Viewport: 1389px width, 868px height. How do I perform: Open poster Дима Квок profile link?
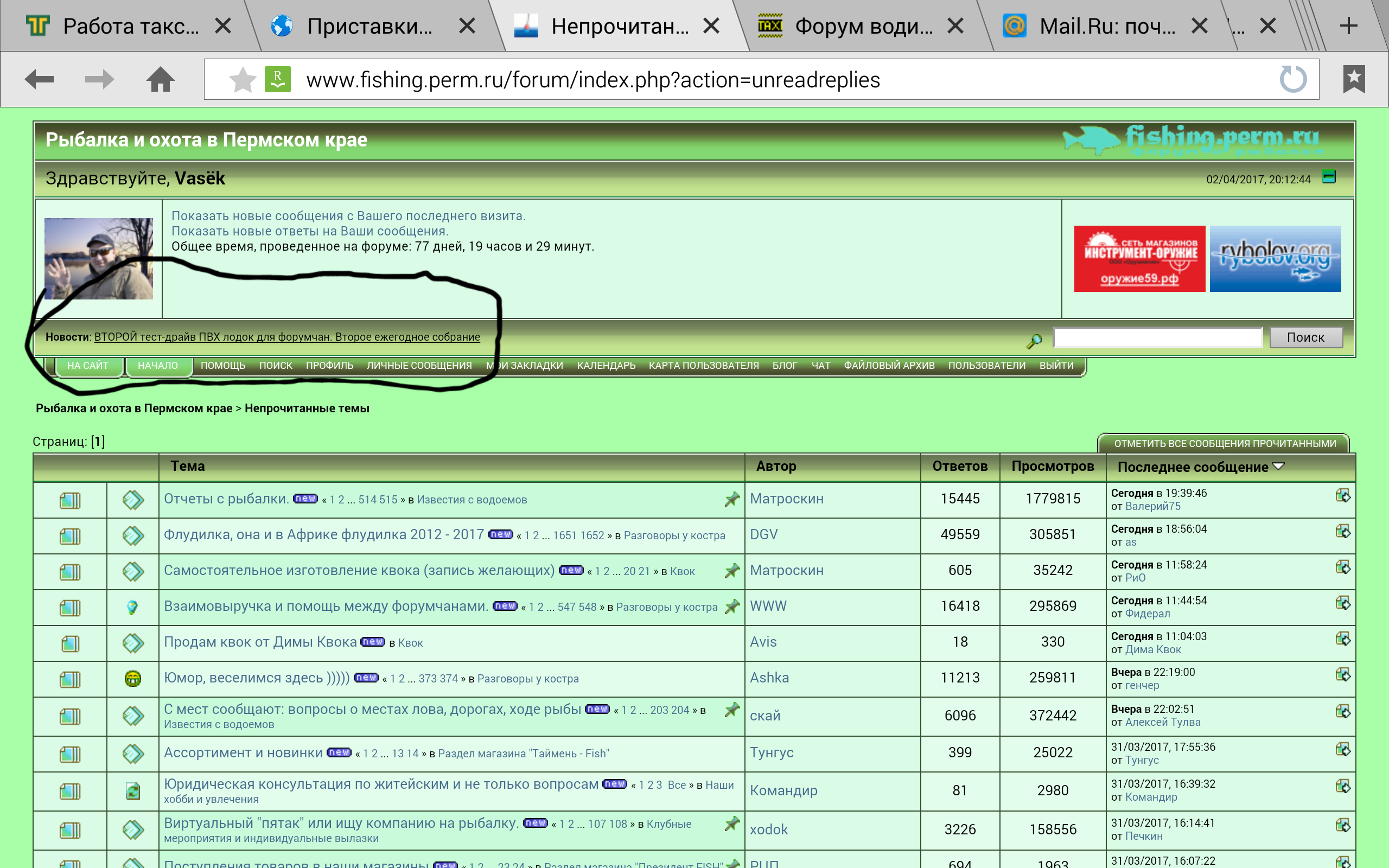(x=1152, y=649)
